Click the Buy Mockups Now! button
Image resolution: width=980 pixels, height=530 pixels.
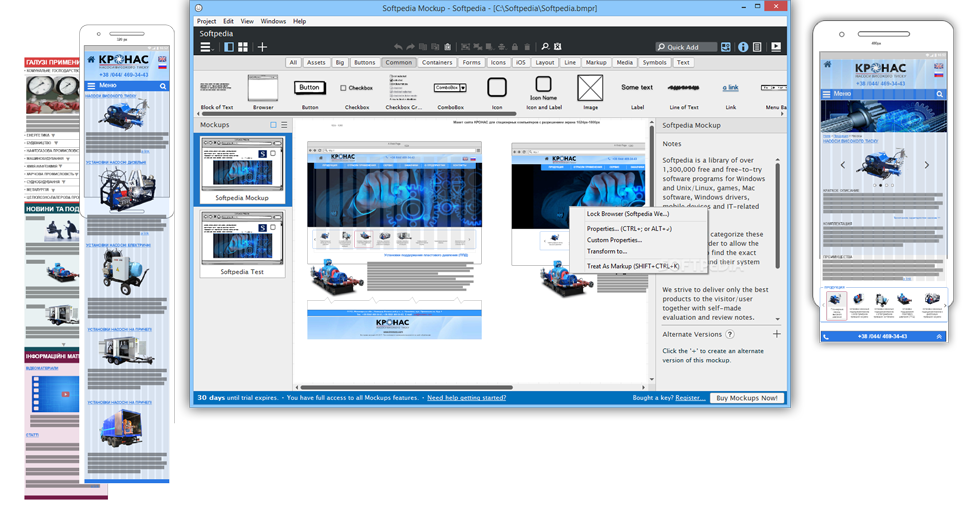pos(747,398)
